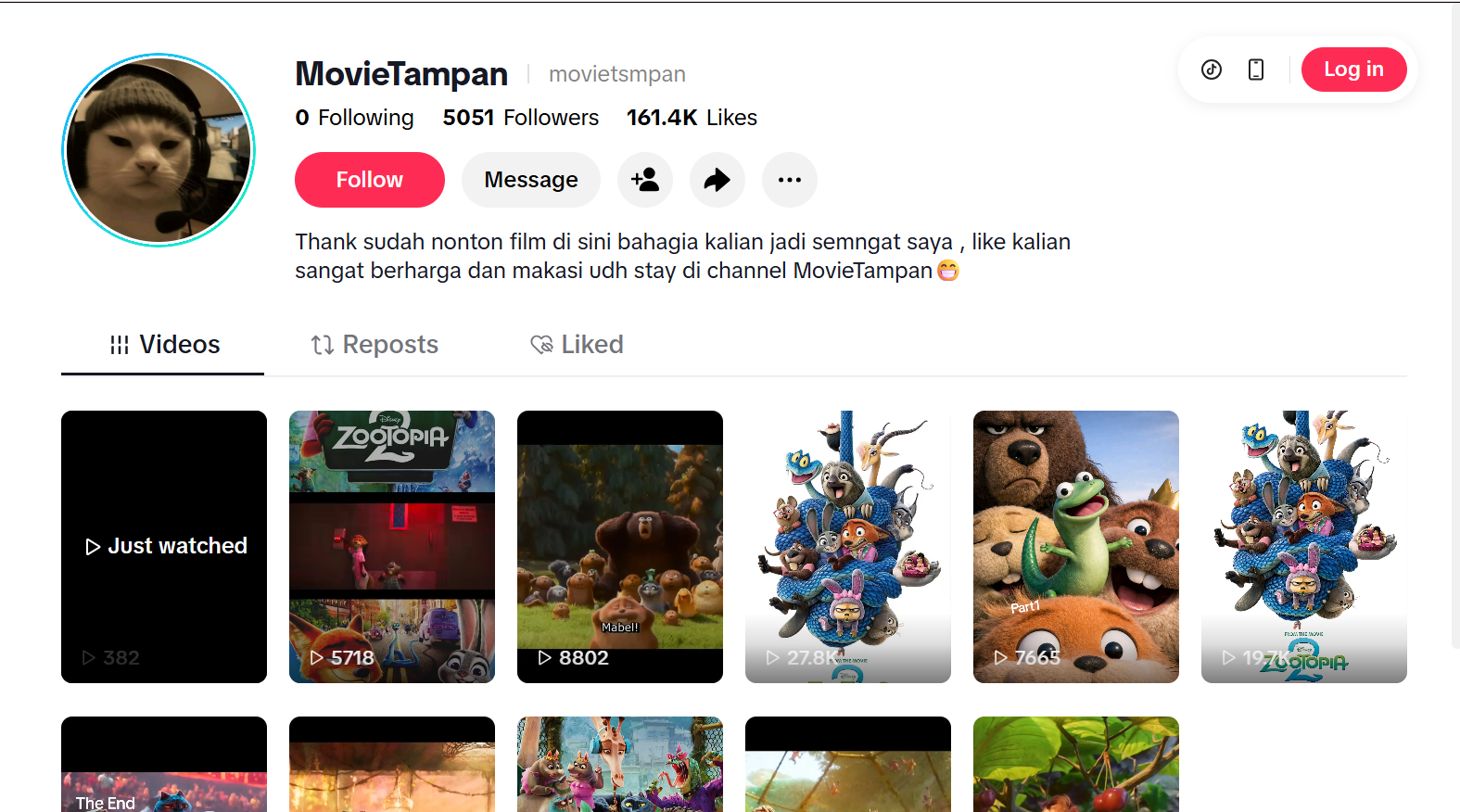Screen dimensions: 1460x812
Task: Open the Just watched video thumbnail
Action: coord(164,547)
